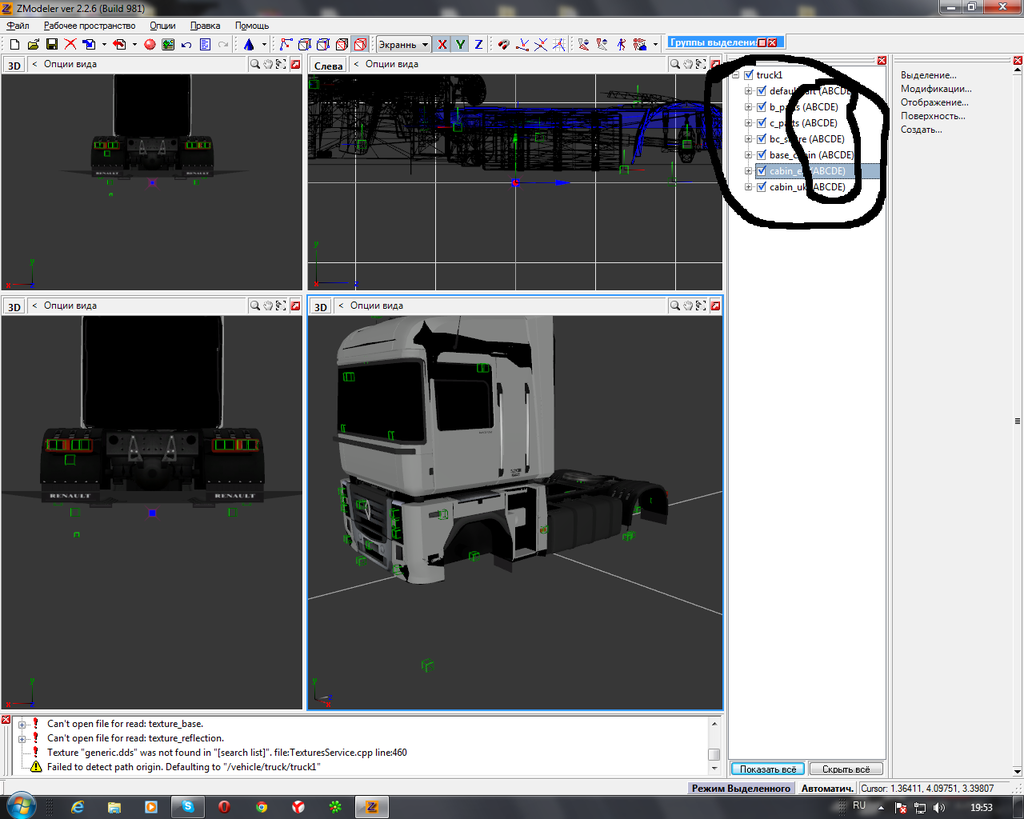Open the Правка menu
Viewport: 1024px width, 819px height.
(x=205, y=25)
